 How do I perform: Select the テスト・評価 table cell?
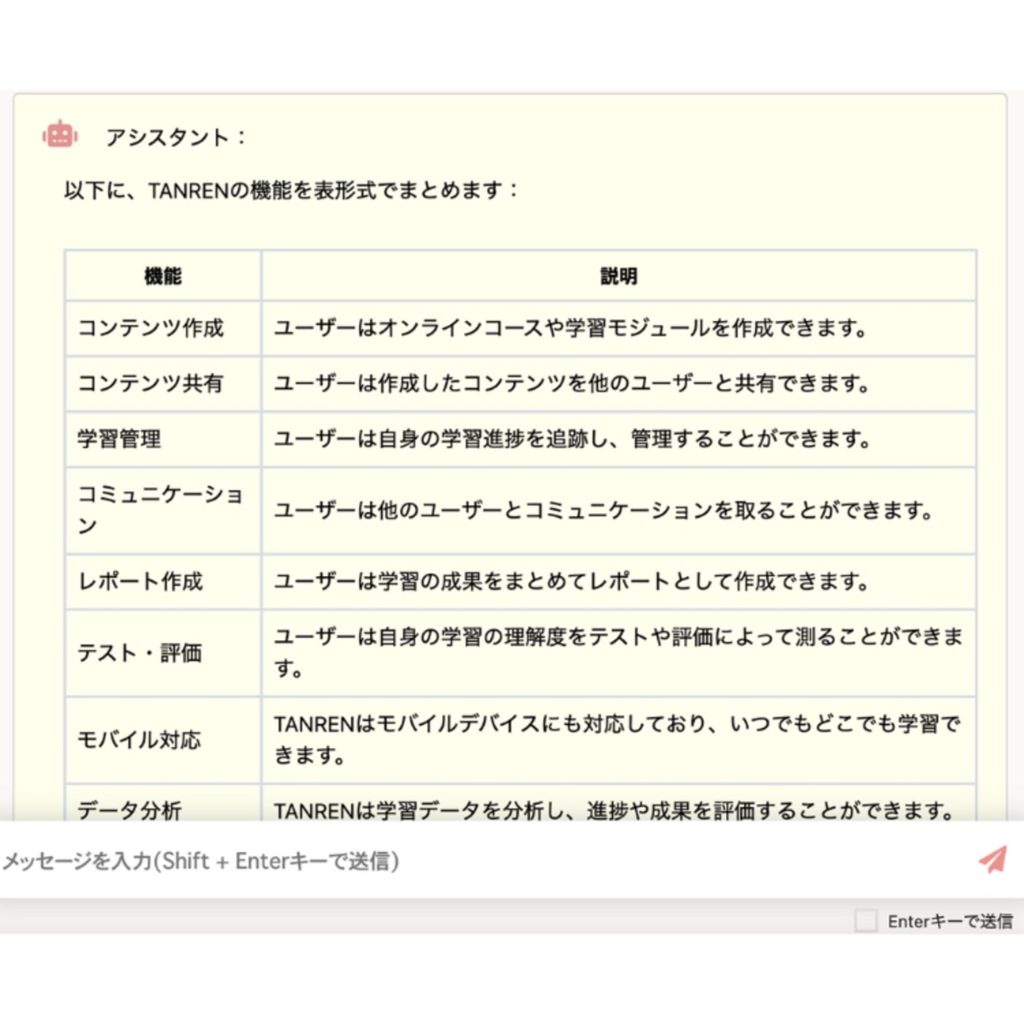pyautogui.click(x=140, y=653)
